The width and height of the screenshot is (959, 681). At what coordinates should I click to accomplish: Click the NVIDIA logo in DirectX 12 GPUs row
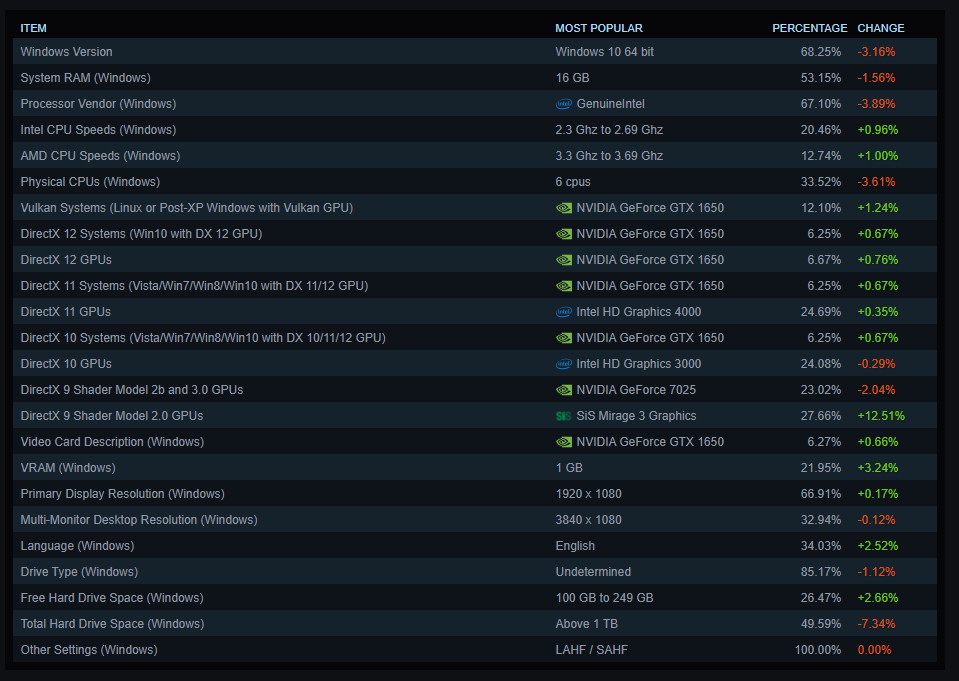click(x=564, y=260)
